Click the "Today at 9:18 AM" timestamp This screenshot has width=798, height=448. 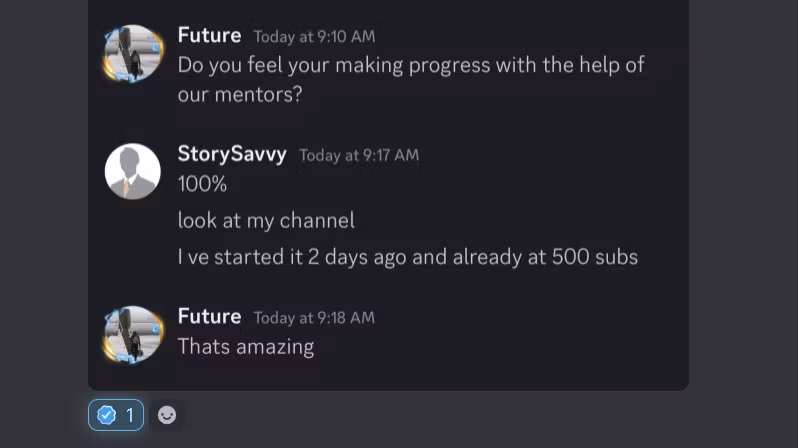[x=314, y=318]
